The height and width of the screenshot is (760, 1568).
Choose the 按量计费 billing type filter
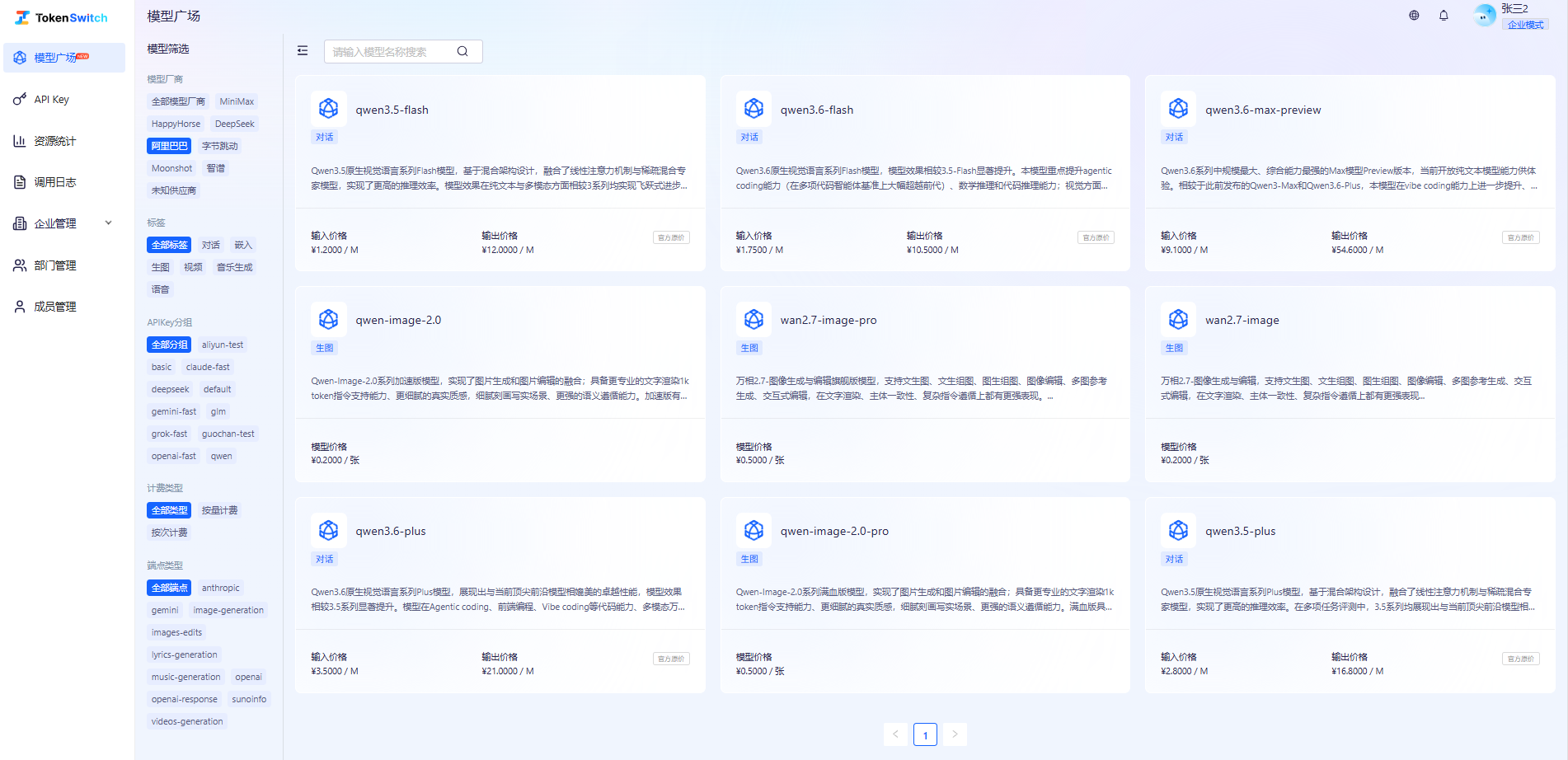pos(219,510)
